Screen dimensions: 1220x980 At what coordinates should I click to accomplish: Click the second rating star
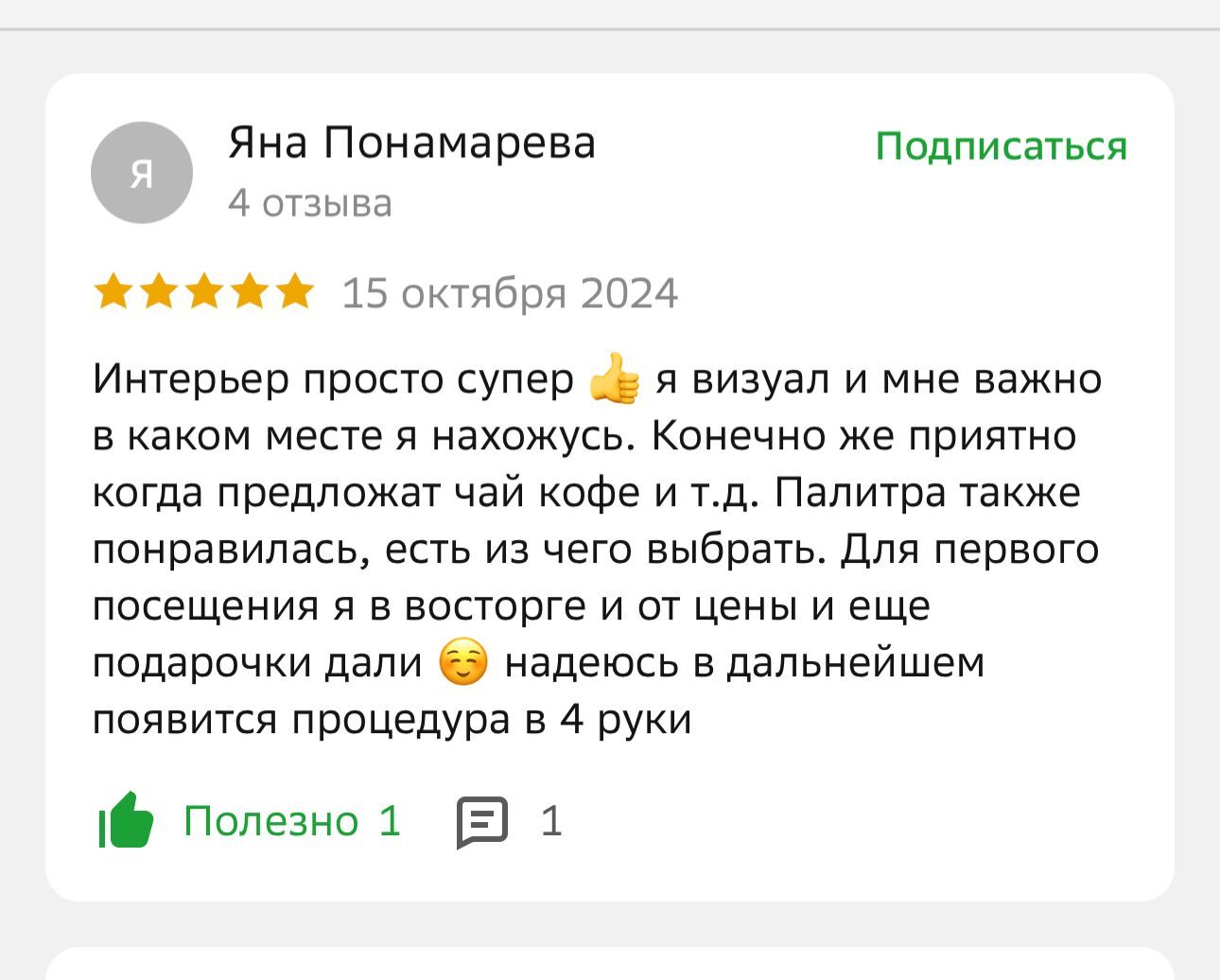point(159,292)
